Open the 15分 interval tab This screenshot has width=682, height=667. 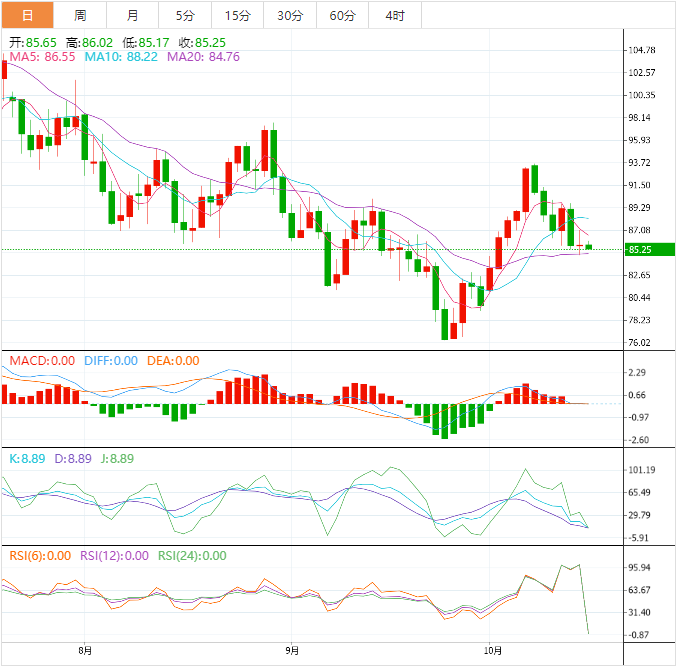click(x=237, y=15)
